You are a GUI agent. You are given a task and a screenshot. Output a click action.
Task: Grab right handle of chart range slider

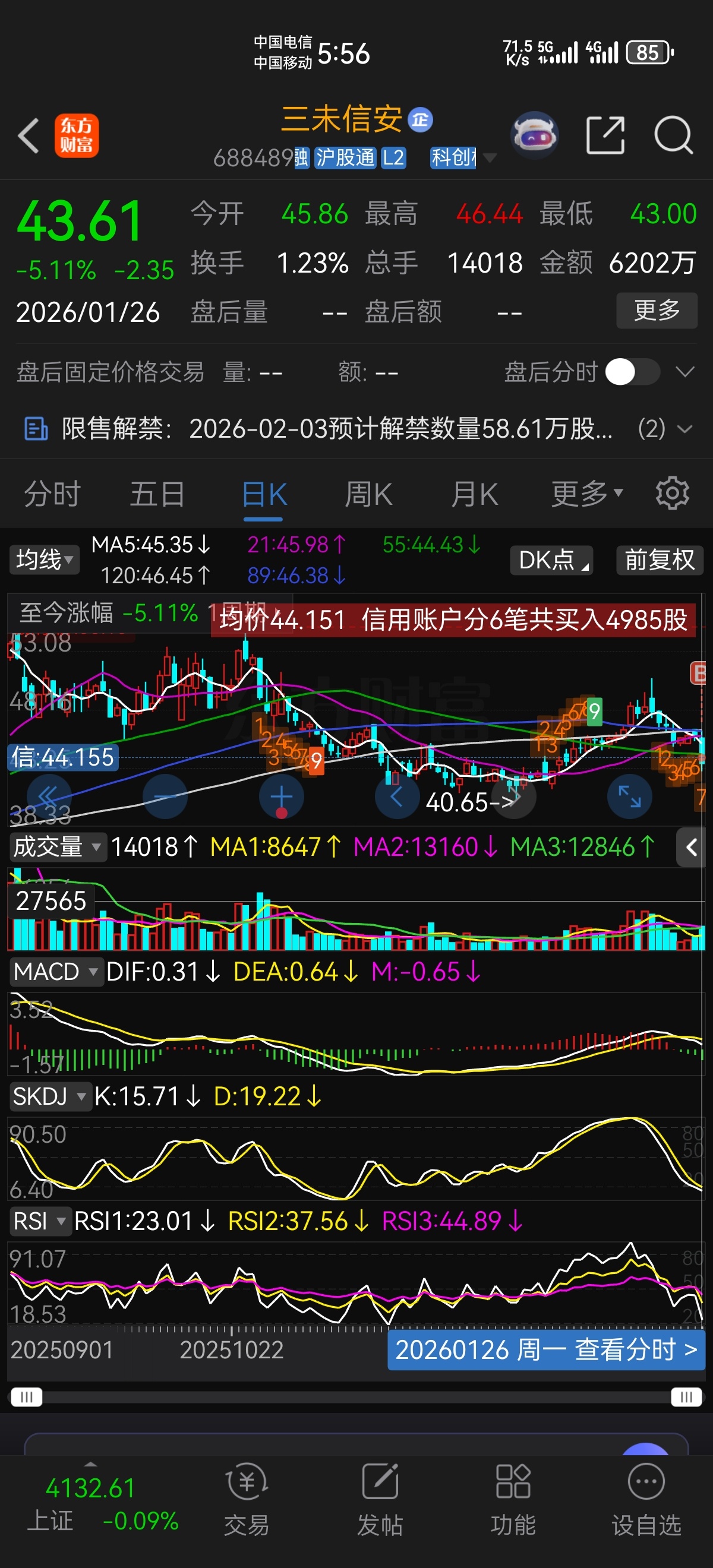tap(686, 1397)
